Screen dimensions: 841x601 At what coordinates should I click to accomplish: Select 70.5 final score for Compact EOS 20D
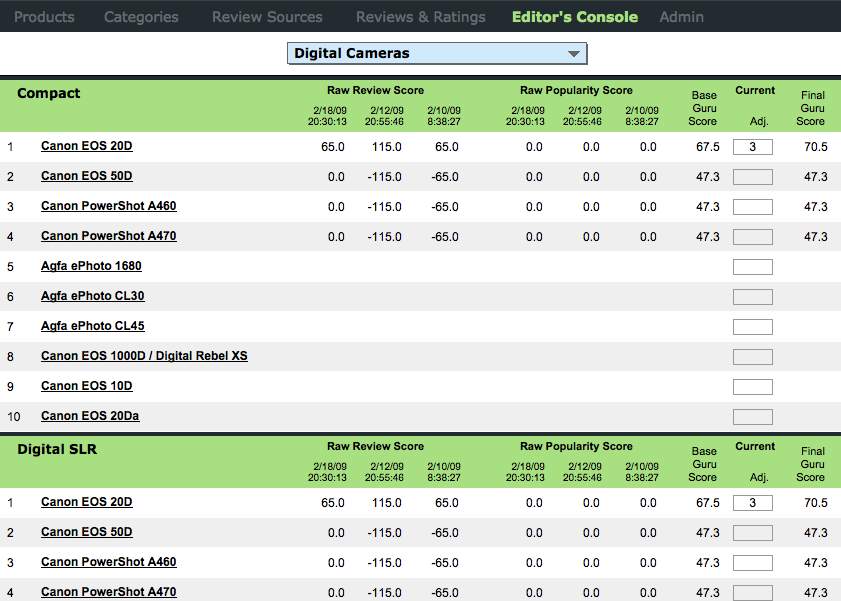click(x=816, y=147)
